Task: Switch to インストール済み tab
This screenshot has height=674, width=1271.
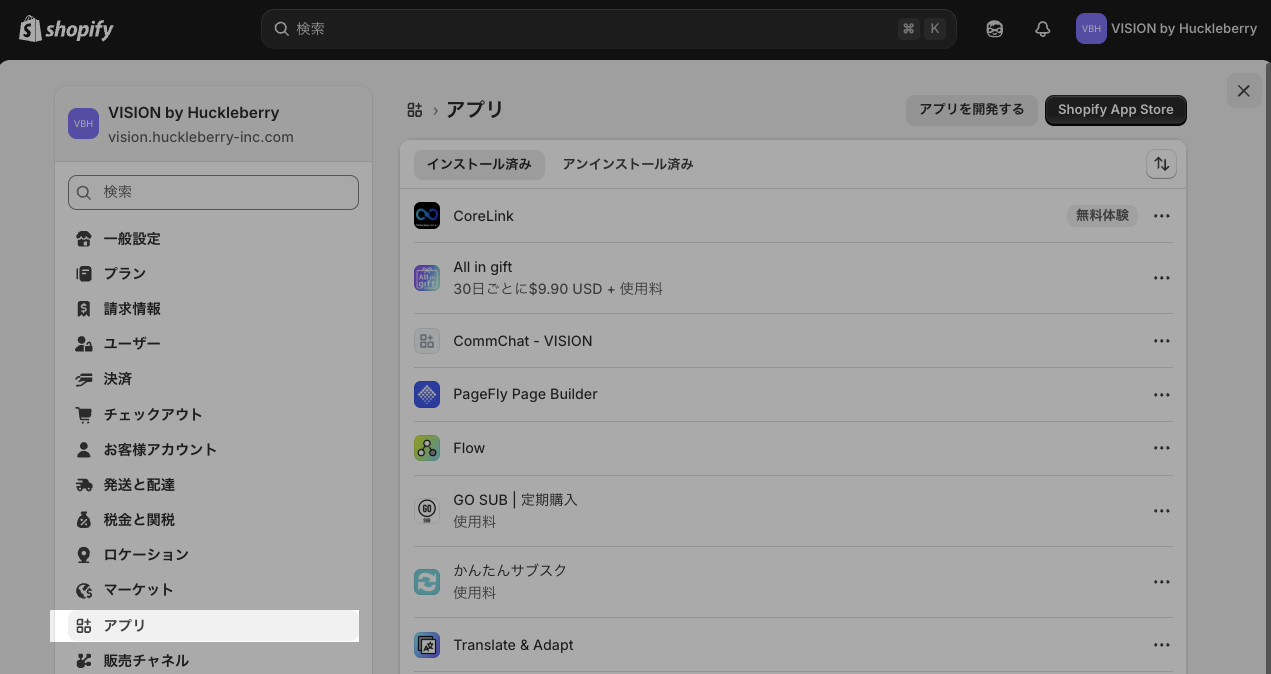Action: pos(479,164)
